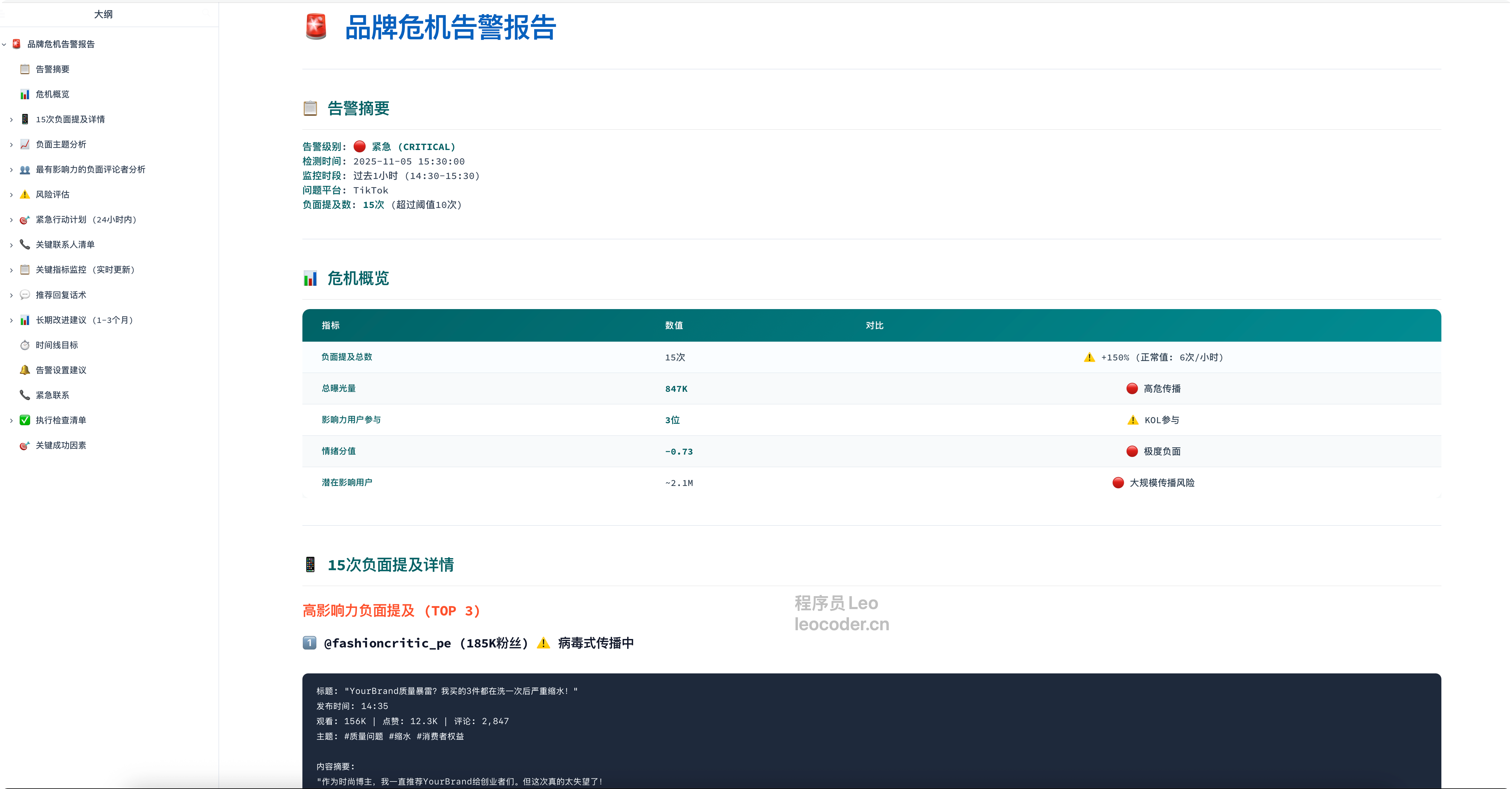Image resolution: width=1512 pixels, height=789 pixels.
Task: Click the bar chart icon beside 危机概览 heading
Action: pyautogui.click(x=310, y=278)
